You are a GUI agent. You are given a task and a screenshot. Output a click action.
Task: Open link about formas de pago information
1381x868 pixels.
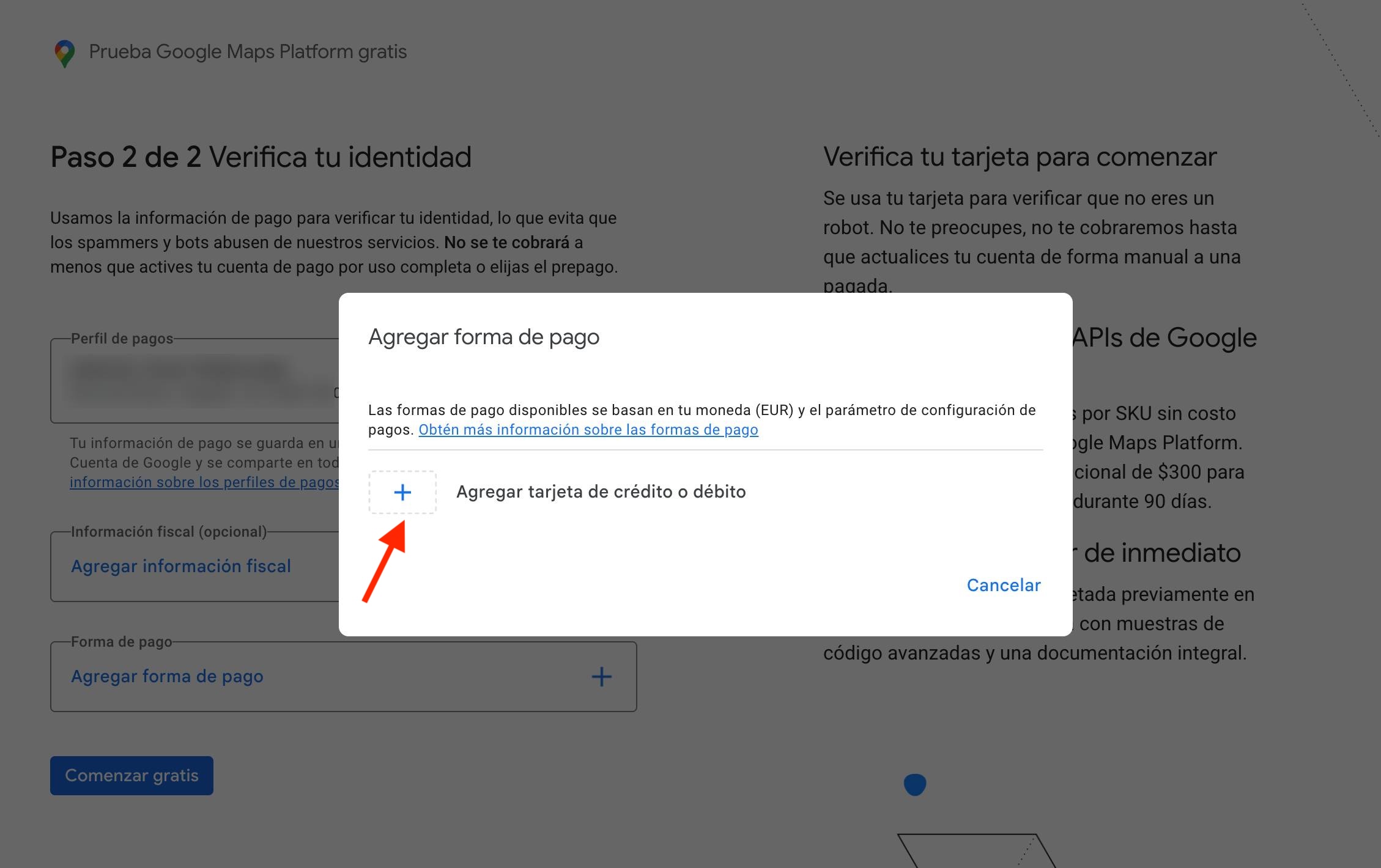pyautogui.click(x=588, y=430)
